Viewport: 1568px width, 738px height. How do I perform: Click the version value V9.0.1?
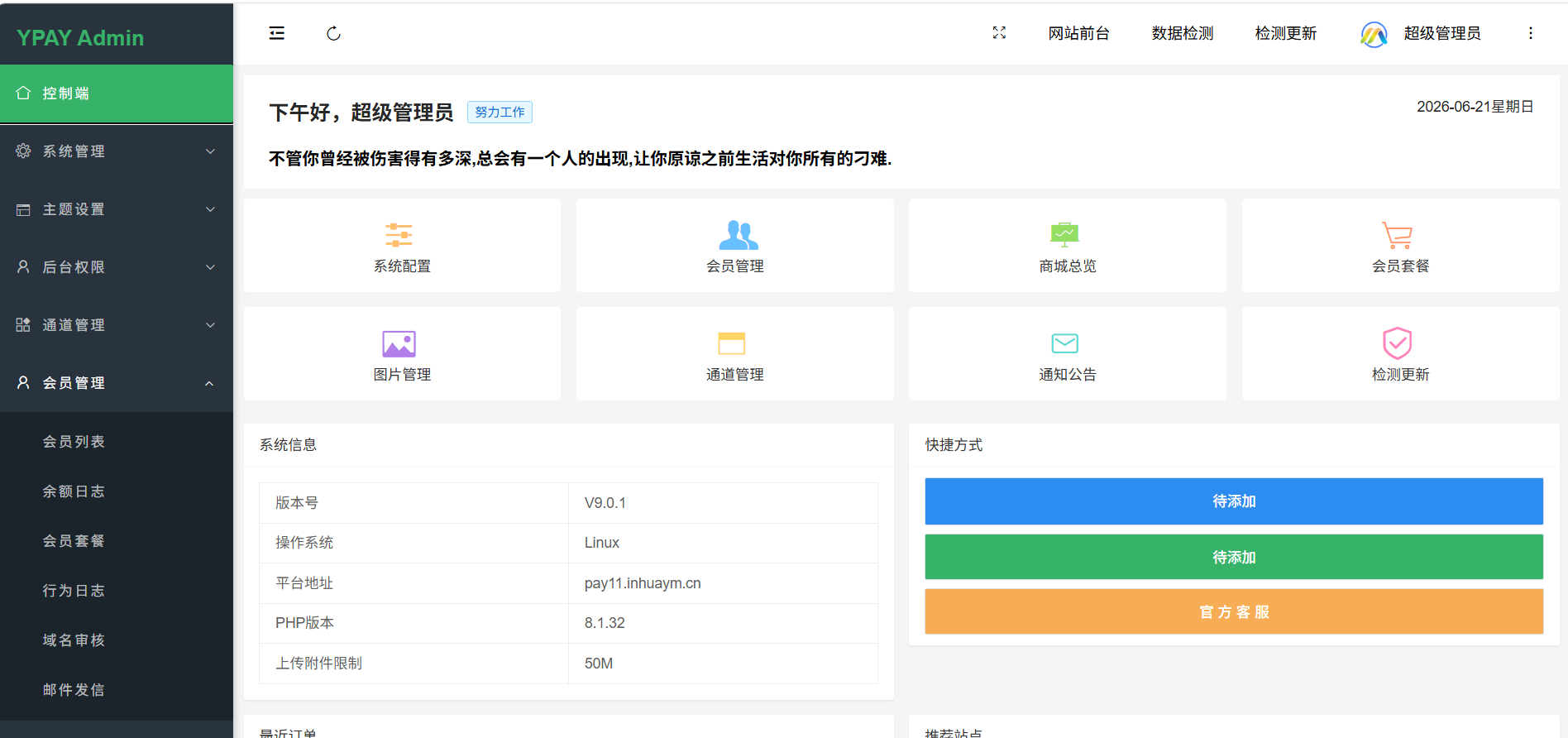tap(605, 503)
